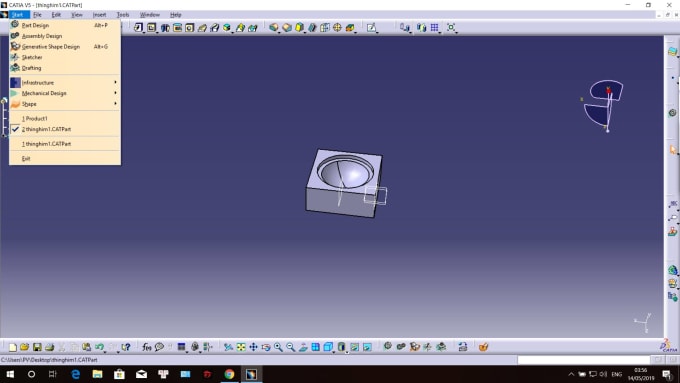Open the Edit menu
680x383 pixels.
(x=56, y=15)
